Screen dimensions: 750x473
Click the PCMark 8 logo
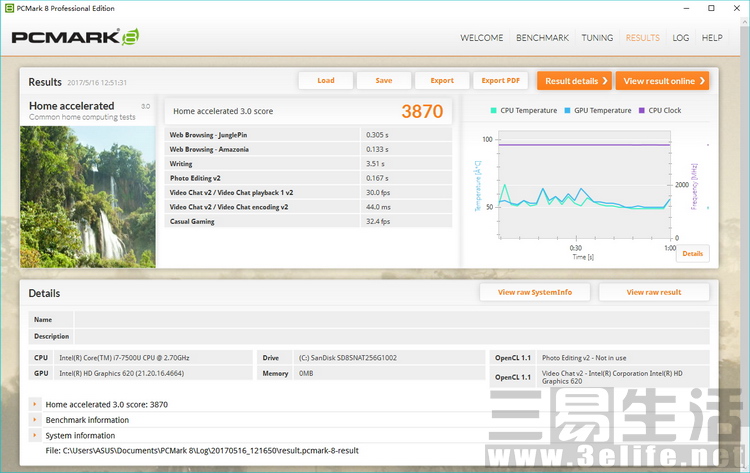coord(76,37)
